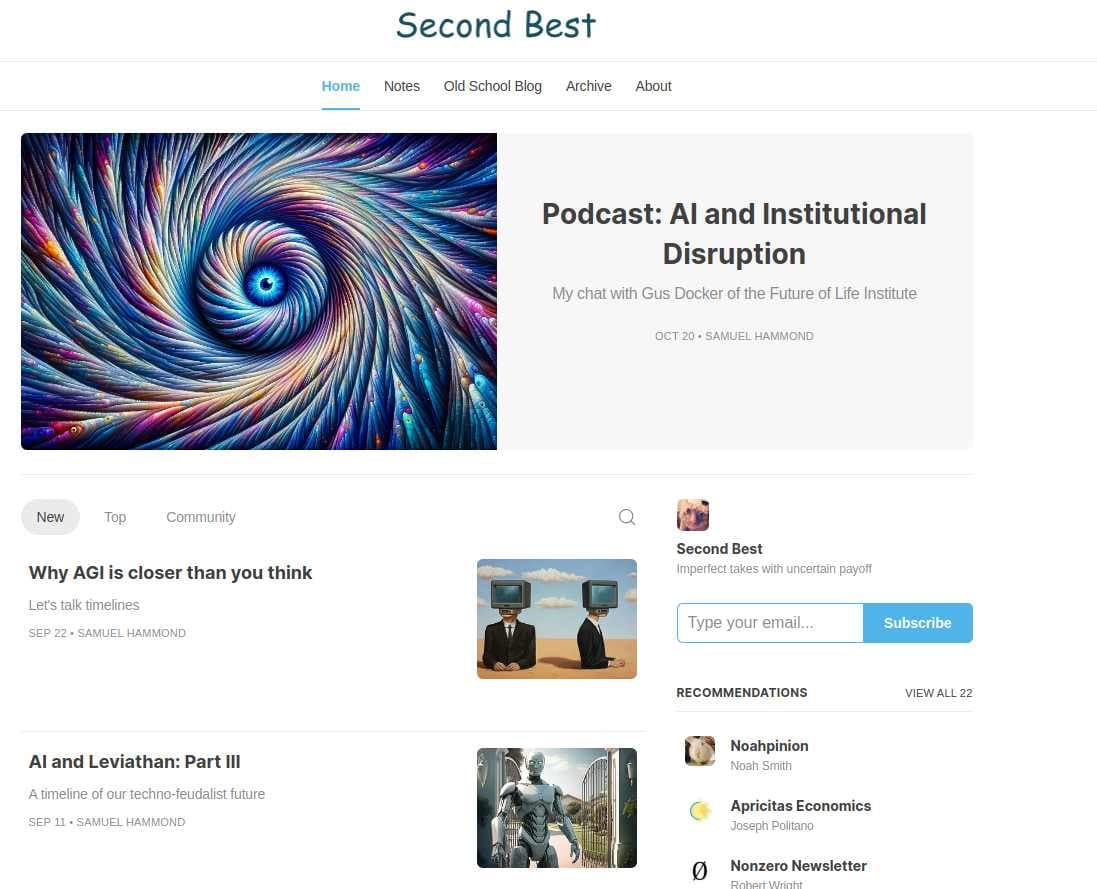Switch to the Notes tab

coord(402,86)
